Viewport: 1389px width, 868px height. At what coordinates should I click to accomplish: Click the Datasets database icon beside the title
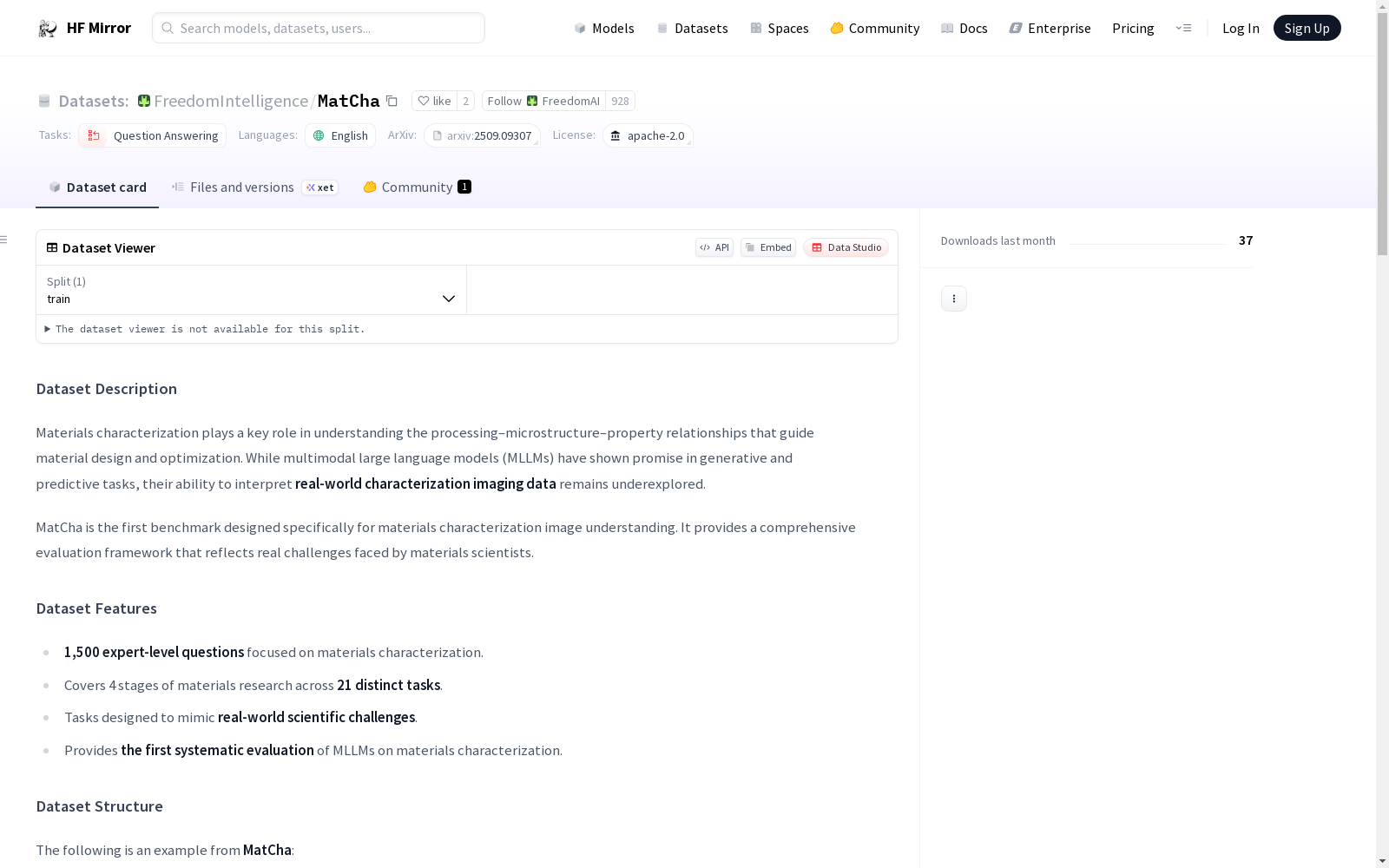point(44,102)
